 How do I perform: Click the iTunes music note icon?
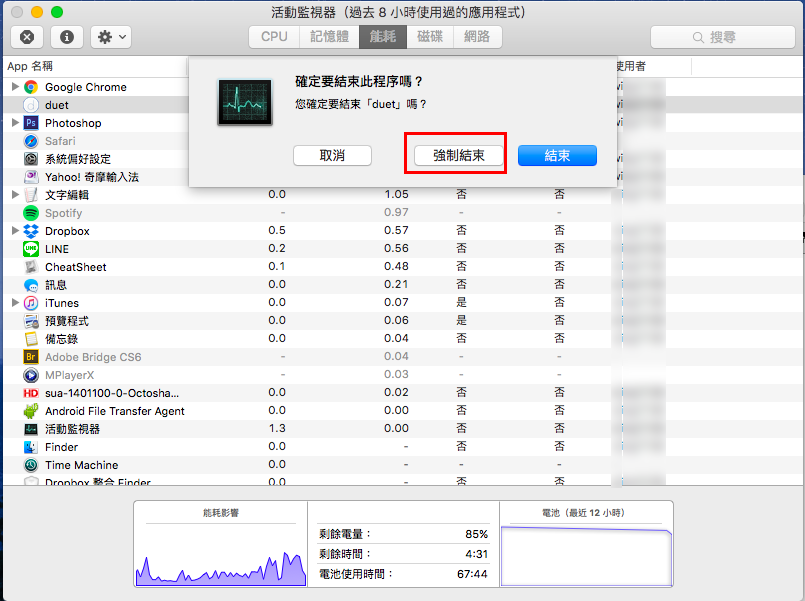[x=31, y=303]
